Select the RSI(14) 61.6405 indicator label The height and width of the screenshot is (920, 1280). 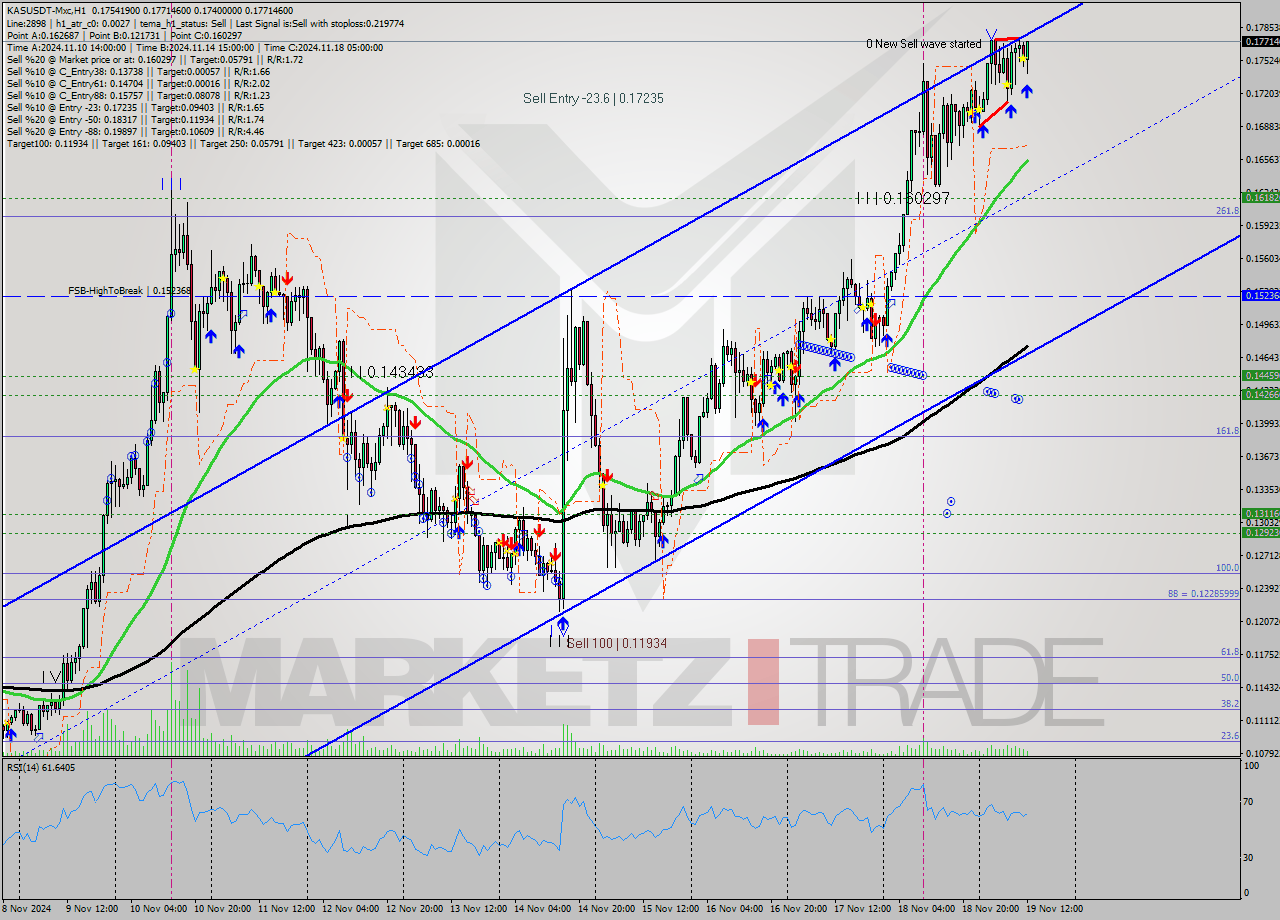click(41, 767)
